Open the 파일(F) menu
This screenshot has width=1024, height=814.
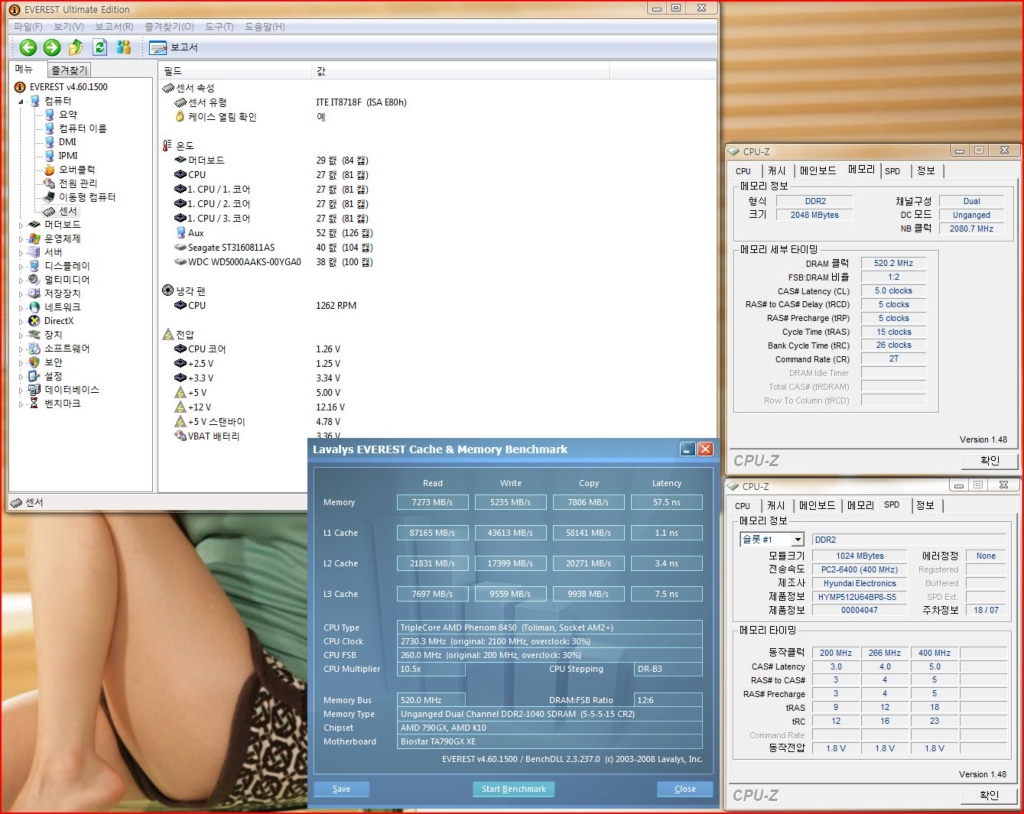point(27,27)
